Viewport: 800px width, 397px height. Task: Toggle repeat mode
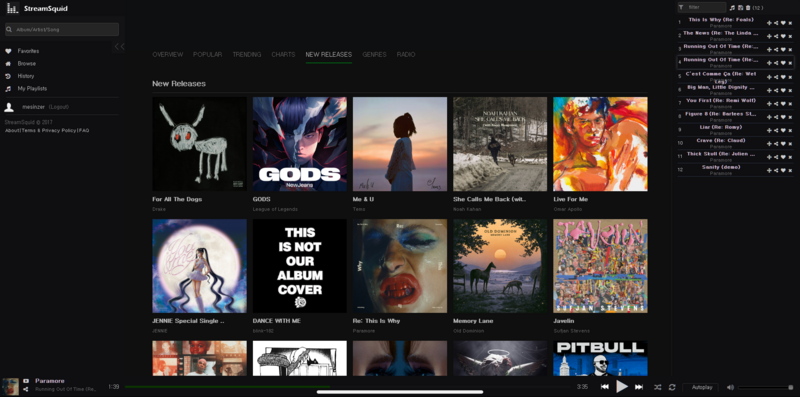coord(672,387)
